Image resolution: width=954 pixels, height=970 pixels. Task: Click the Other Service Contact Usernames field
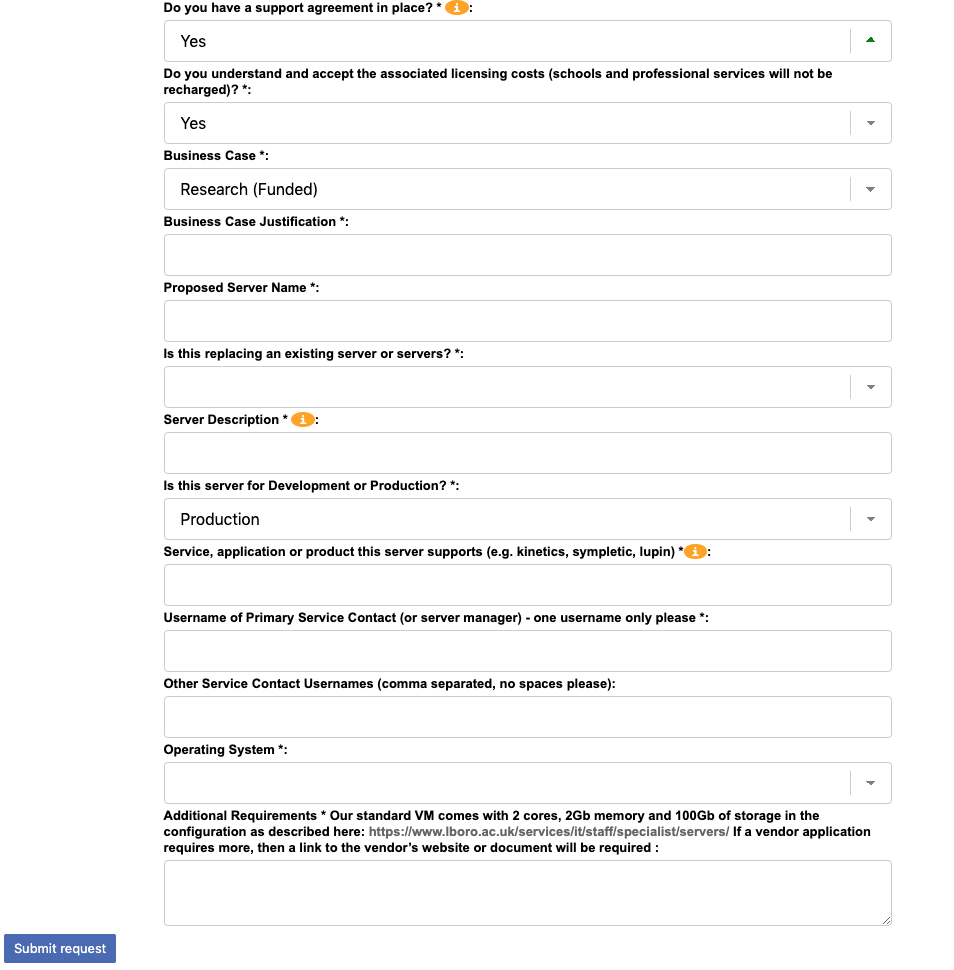527,717
